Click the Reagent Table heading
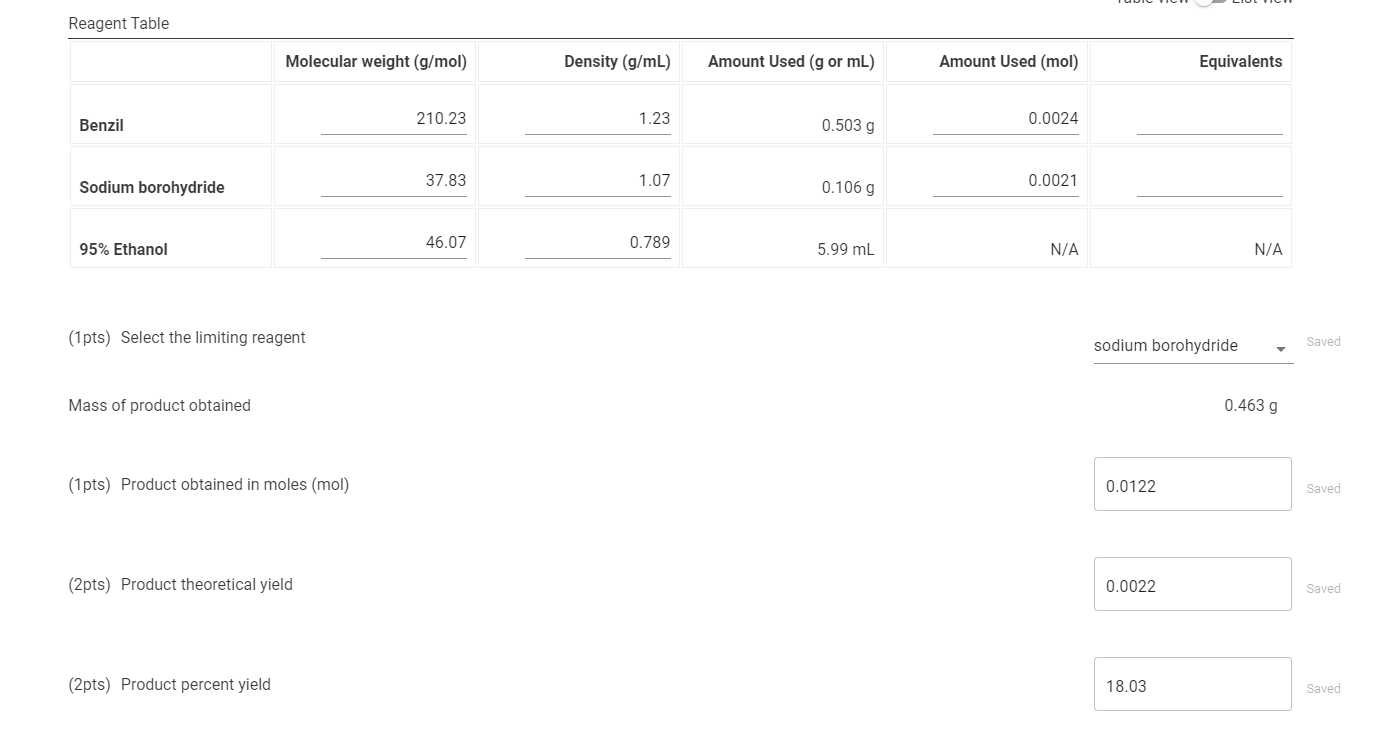This screenshot has height=753, width=1375. click(x=119, y=23)
